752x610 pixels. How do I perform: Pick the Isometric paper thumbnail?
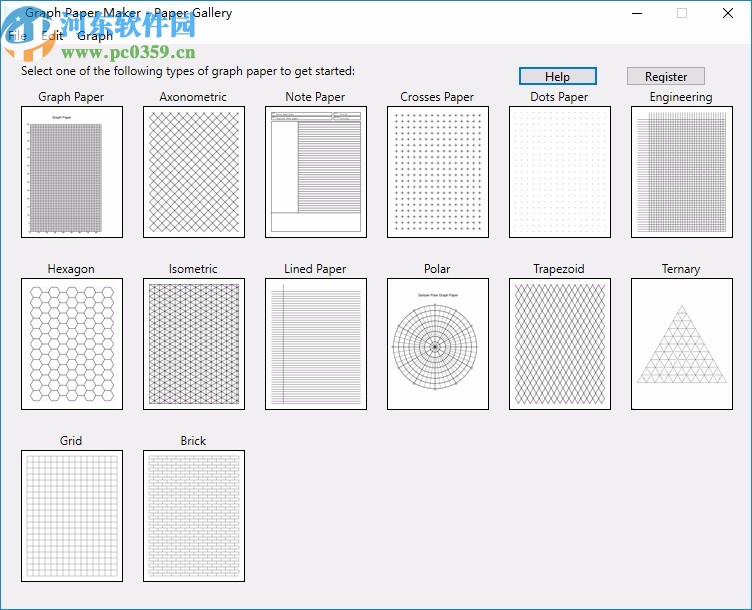(194, 344)
